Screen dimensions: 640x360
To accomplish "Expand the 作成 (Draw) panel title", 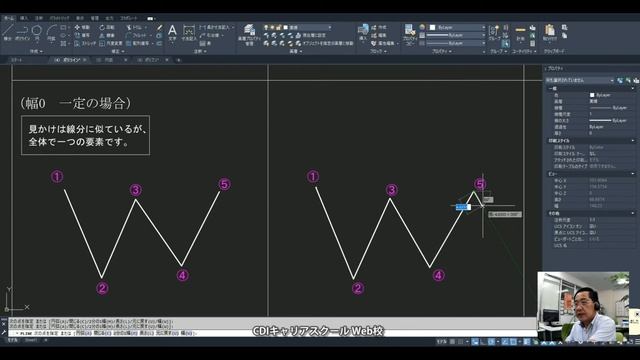I will 36,51.
